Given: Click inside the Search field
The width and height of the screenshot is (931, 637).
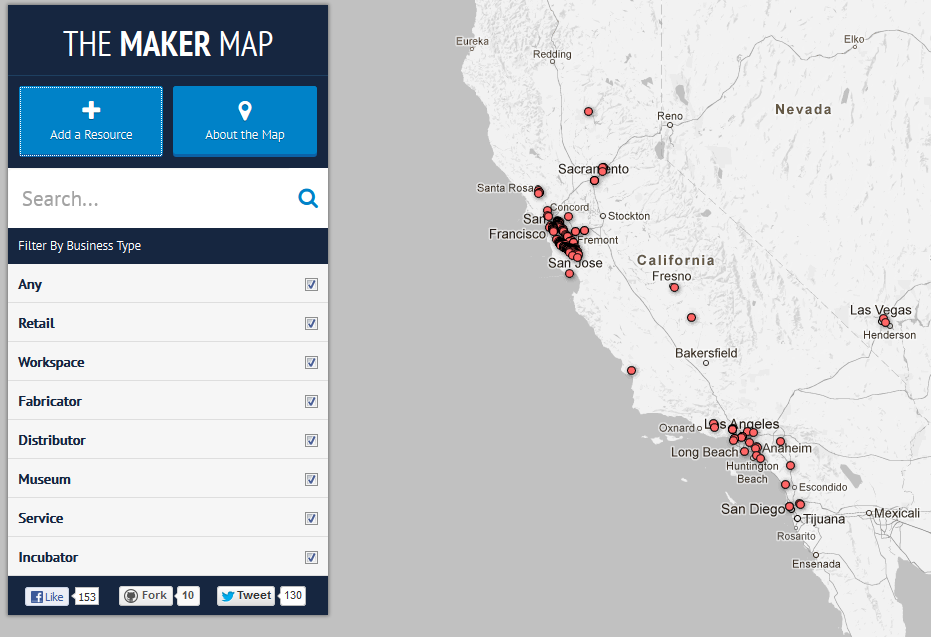Looking at the screenshot, I should [150, 198].
